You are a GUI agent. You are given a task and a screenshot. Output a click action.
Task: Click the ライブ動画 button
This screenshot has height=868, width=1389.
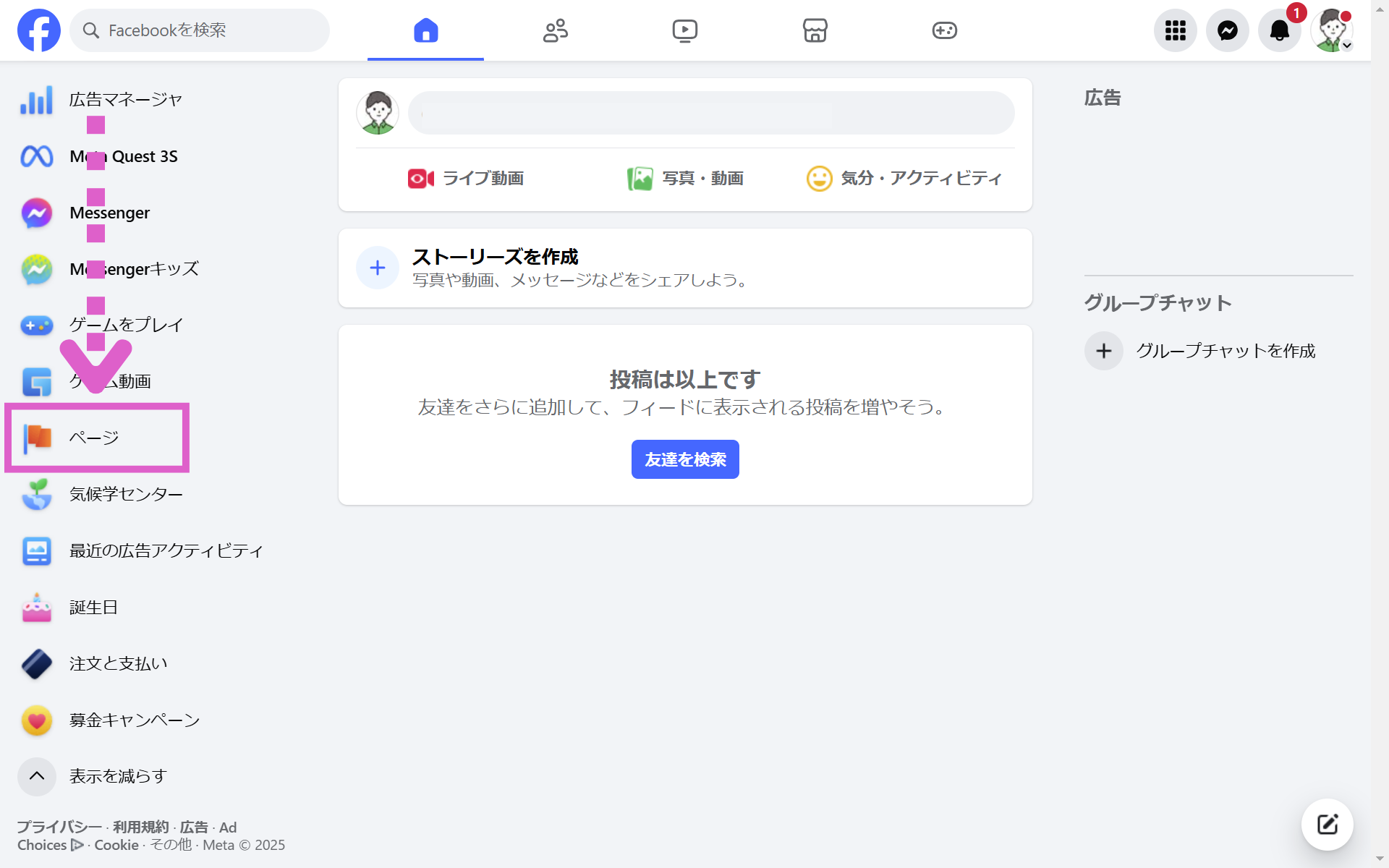click(466, 178)
